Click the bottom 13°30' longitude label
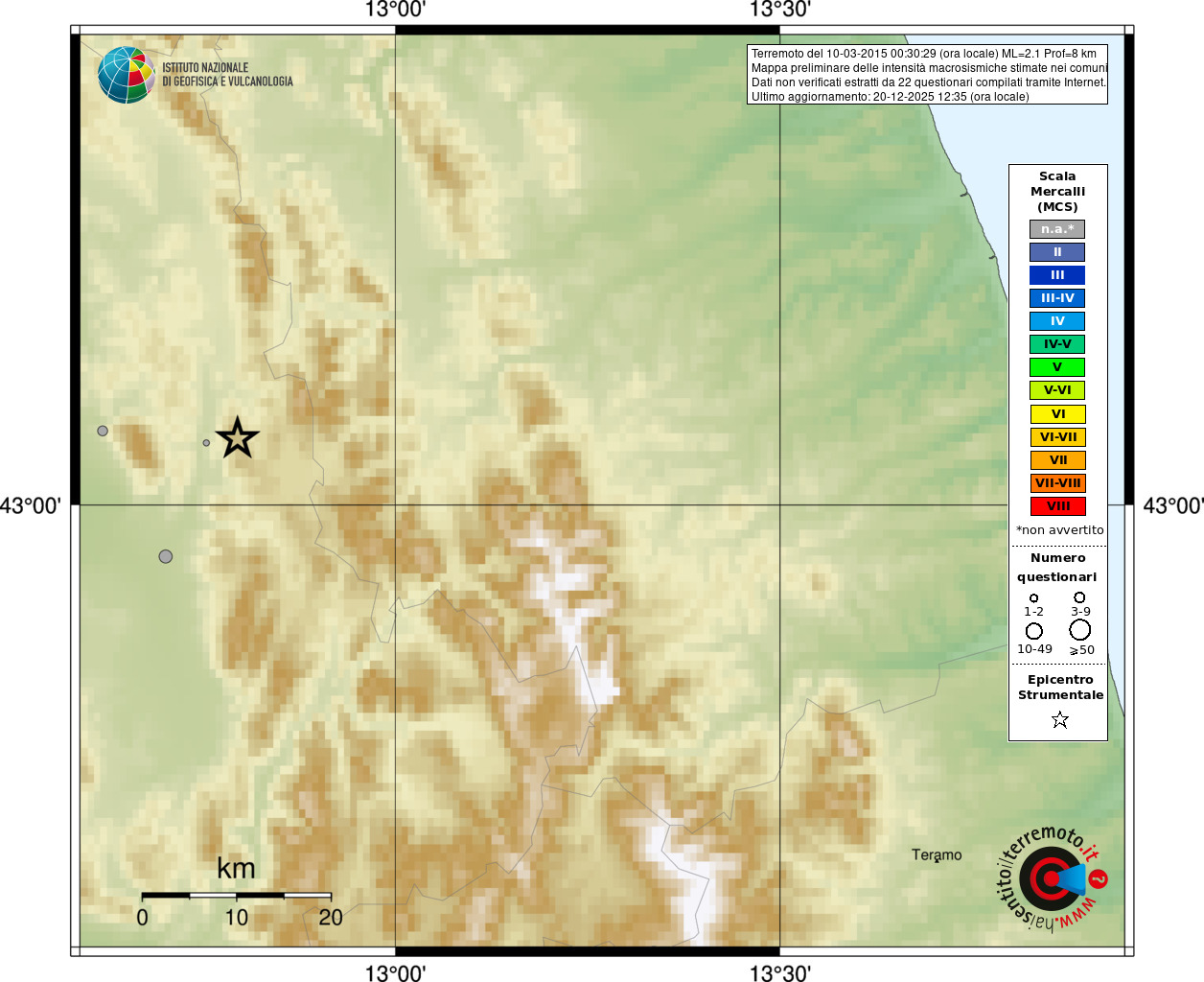This screenshot has height=982, width=1204. click(779, 973)
